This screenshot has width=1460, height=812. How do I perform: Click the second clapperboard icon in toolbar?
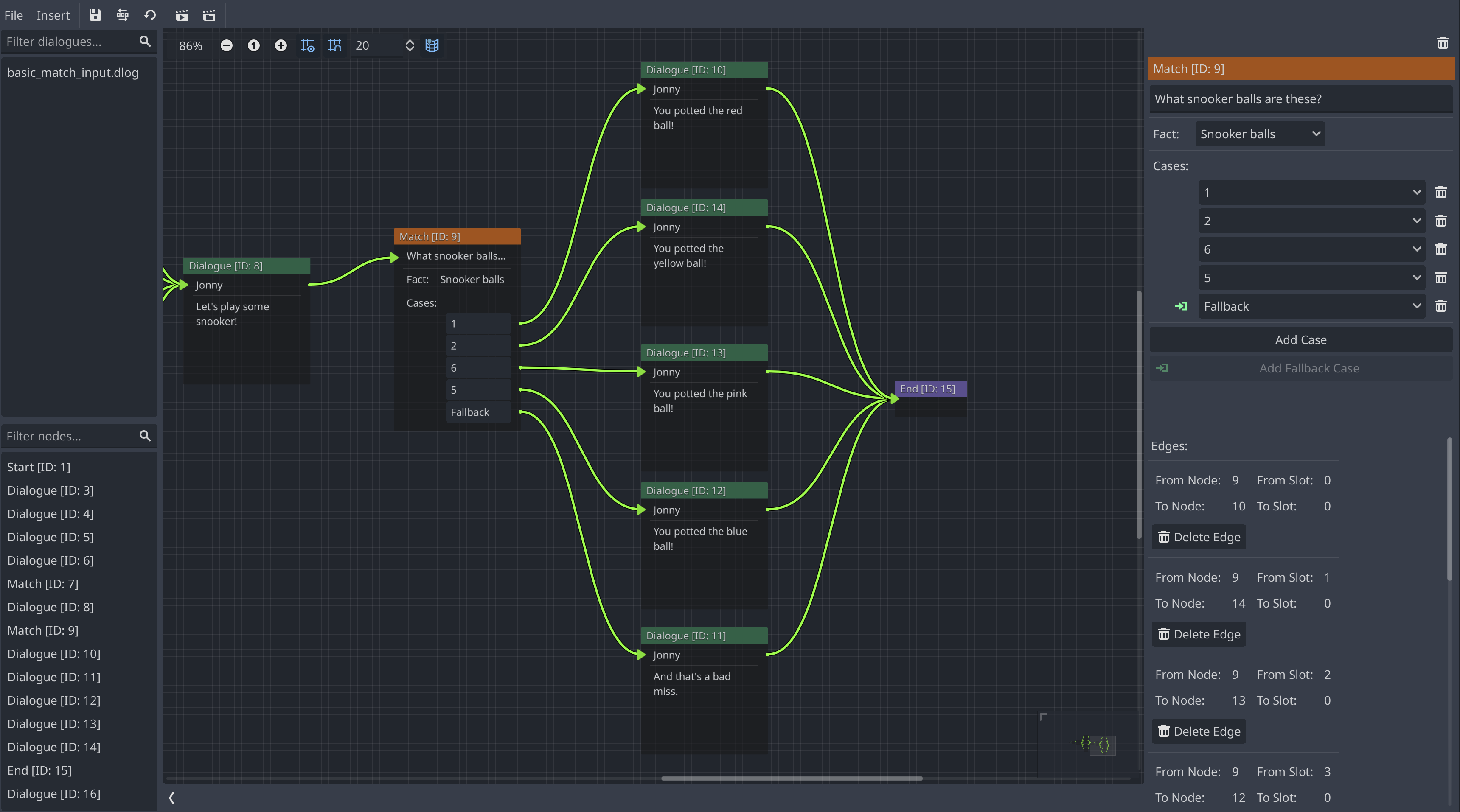pyautogui.click(x=209, y=15)
